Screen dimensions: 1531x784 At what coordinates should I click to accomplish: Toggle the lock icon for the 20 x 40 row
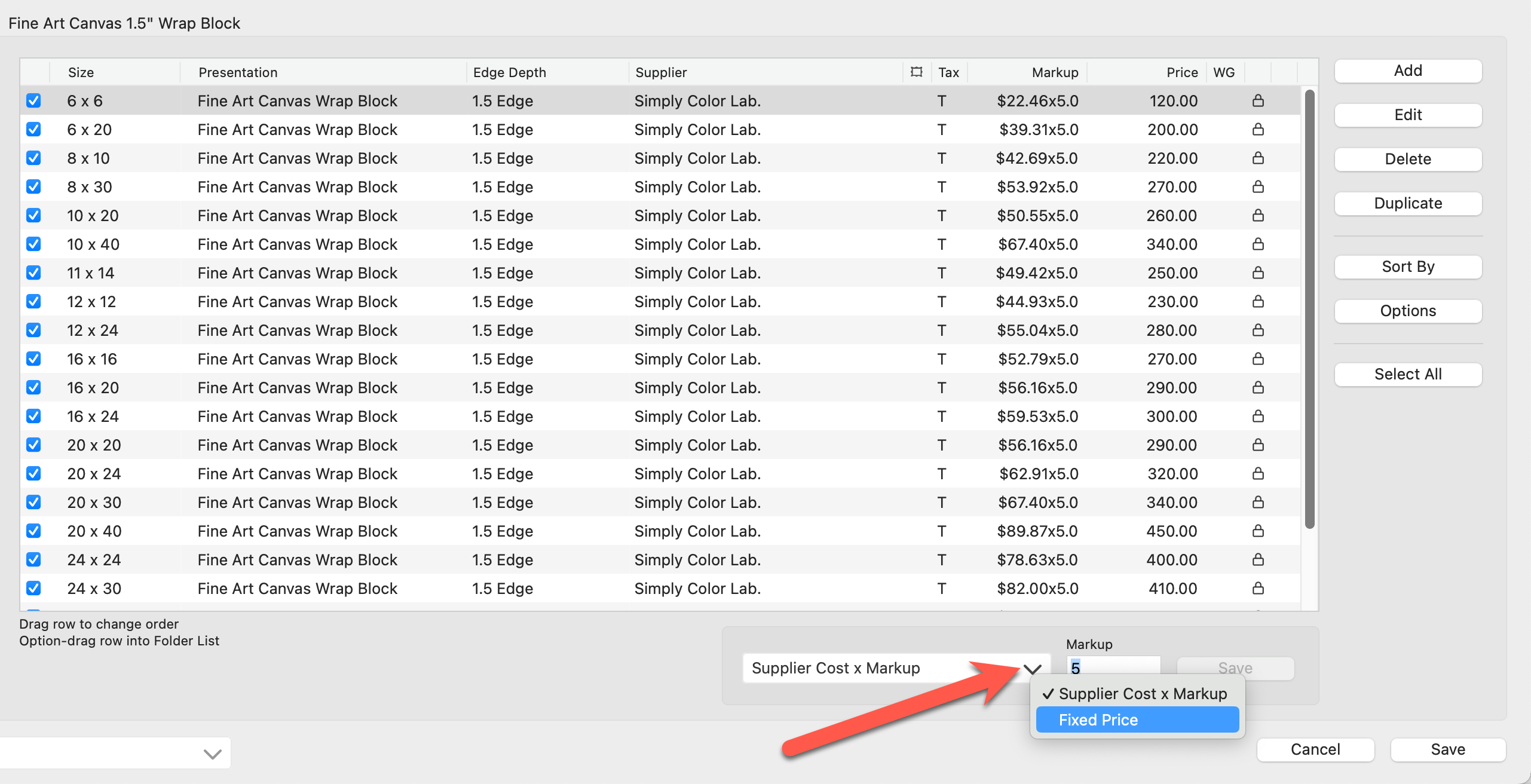coord(1258,531)
